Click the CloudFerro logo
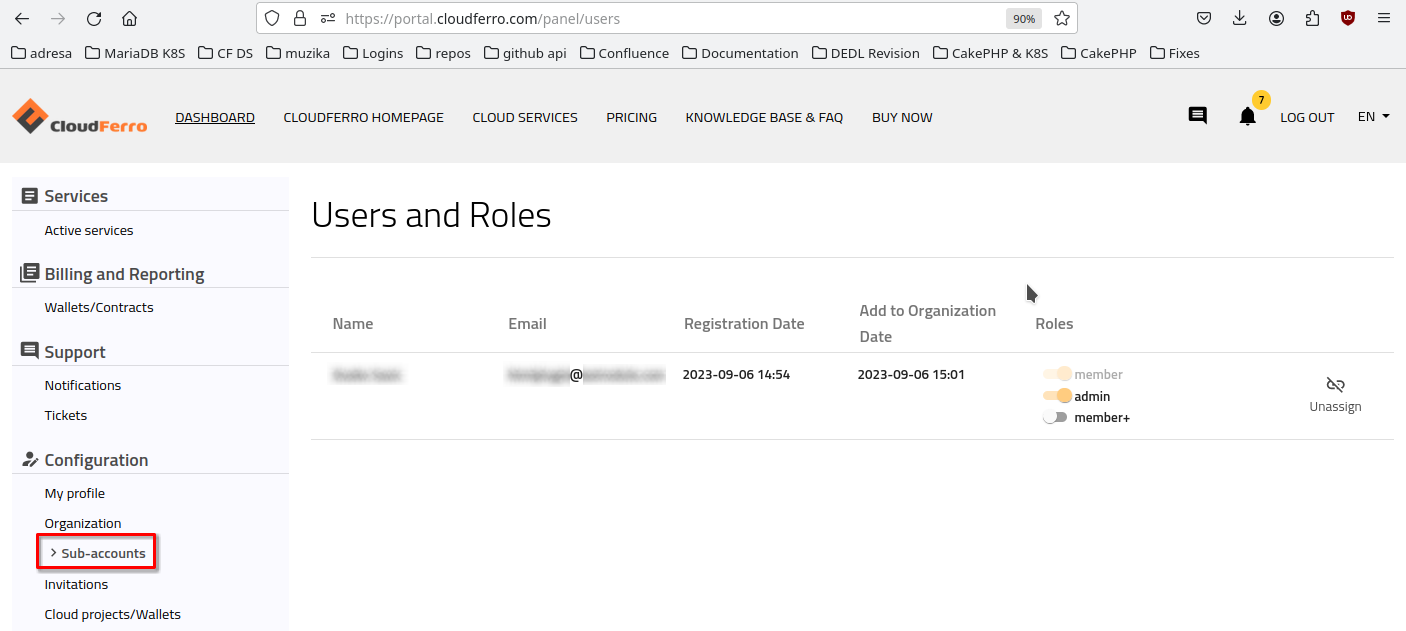 pos(80,117)
